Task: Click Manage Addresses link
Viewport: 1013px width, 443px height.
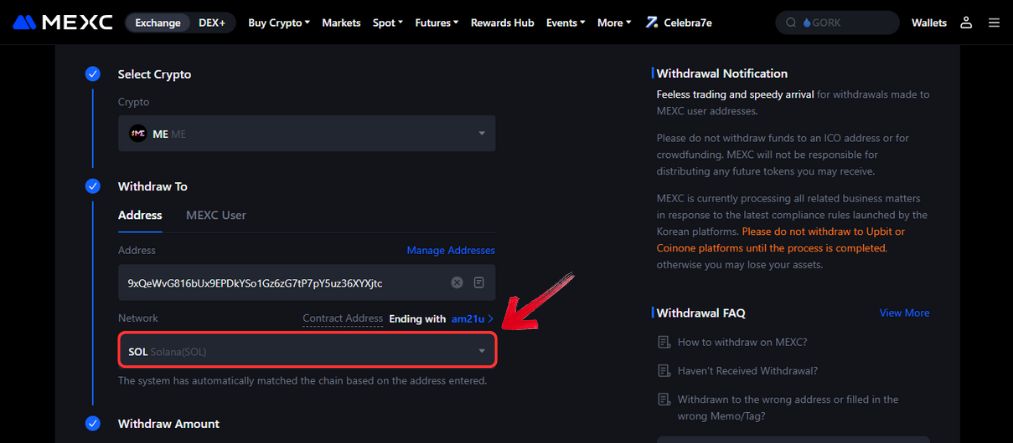Action: tap(451, 250)
